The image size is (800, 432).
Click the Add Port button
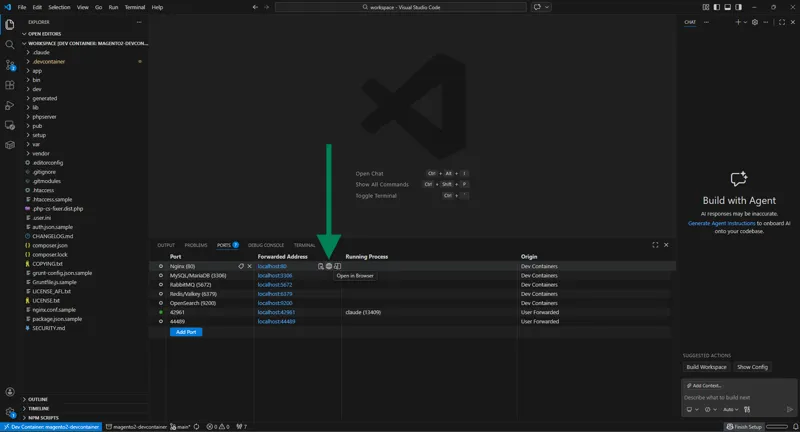click(x=186, y=332)
